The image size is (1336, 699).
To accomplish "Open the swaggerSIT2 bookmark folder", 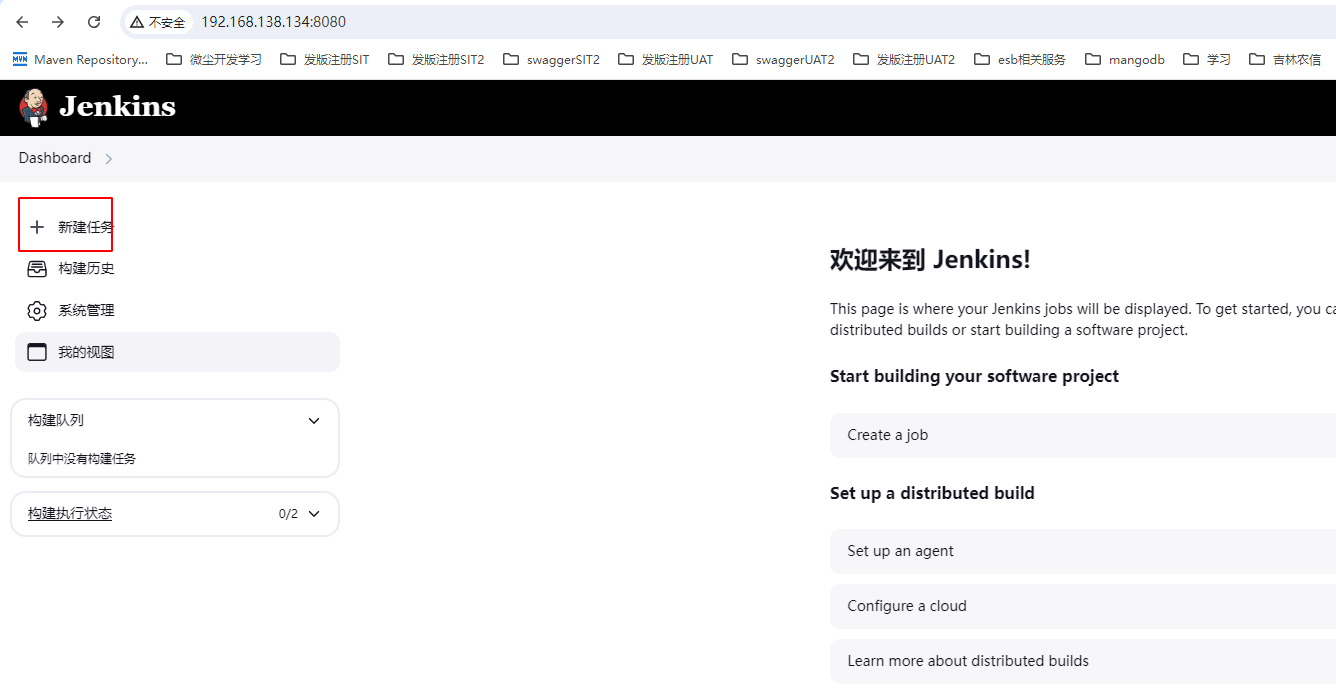I will [x=552, y=59].
